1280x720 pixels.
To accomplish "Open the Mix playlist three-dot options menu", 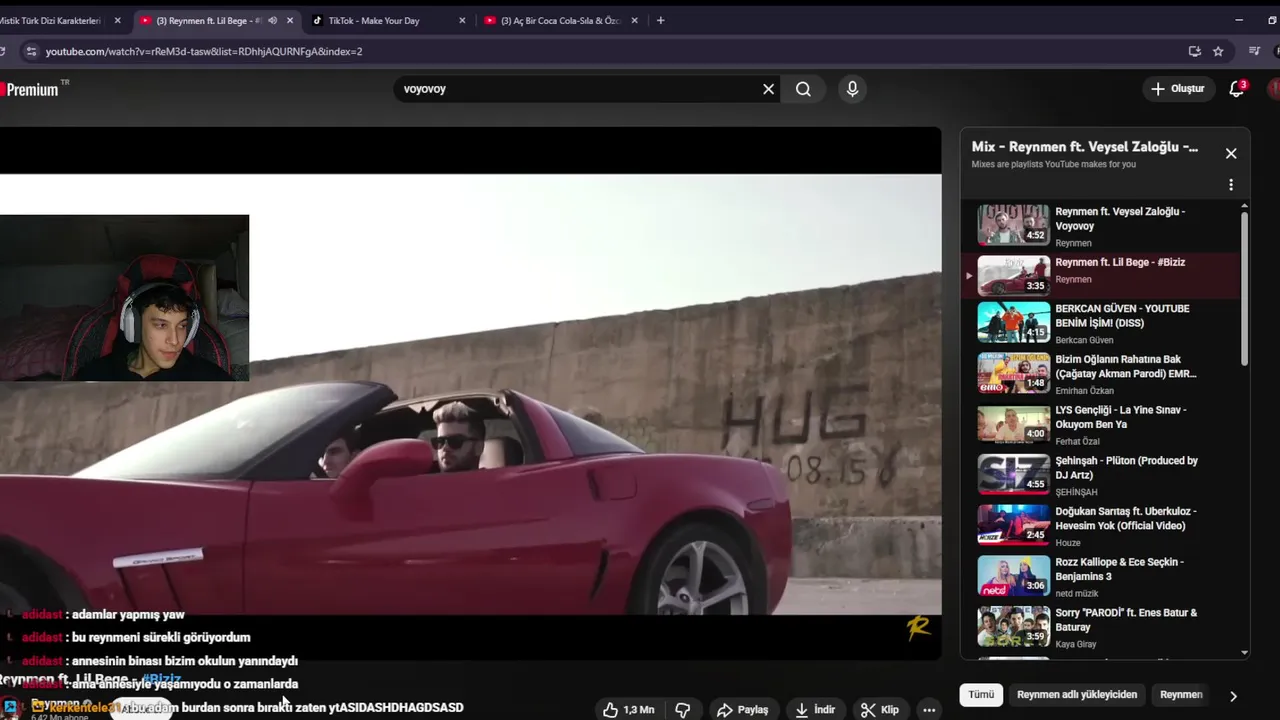I will 1231,185.
